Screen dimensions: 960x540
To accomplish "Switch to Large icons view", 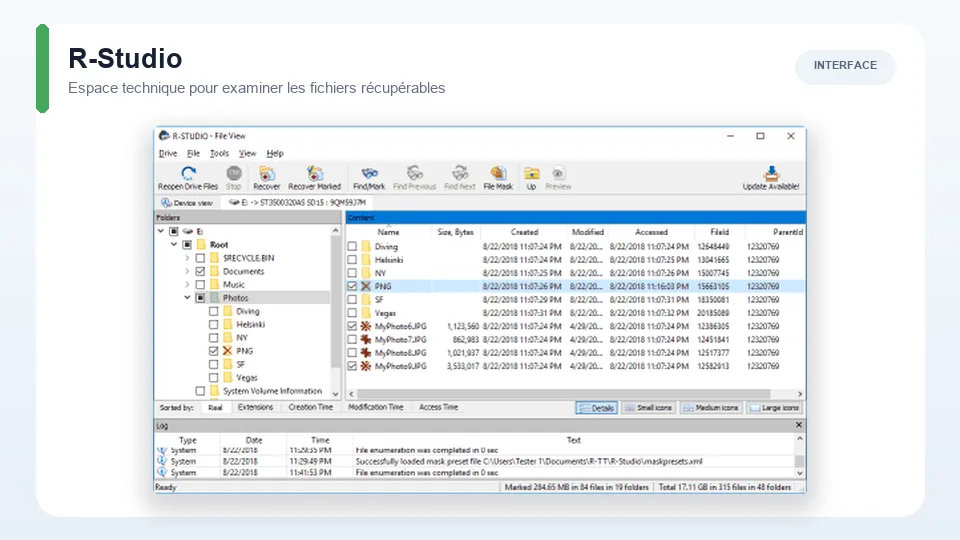I will [774, 408].
